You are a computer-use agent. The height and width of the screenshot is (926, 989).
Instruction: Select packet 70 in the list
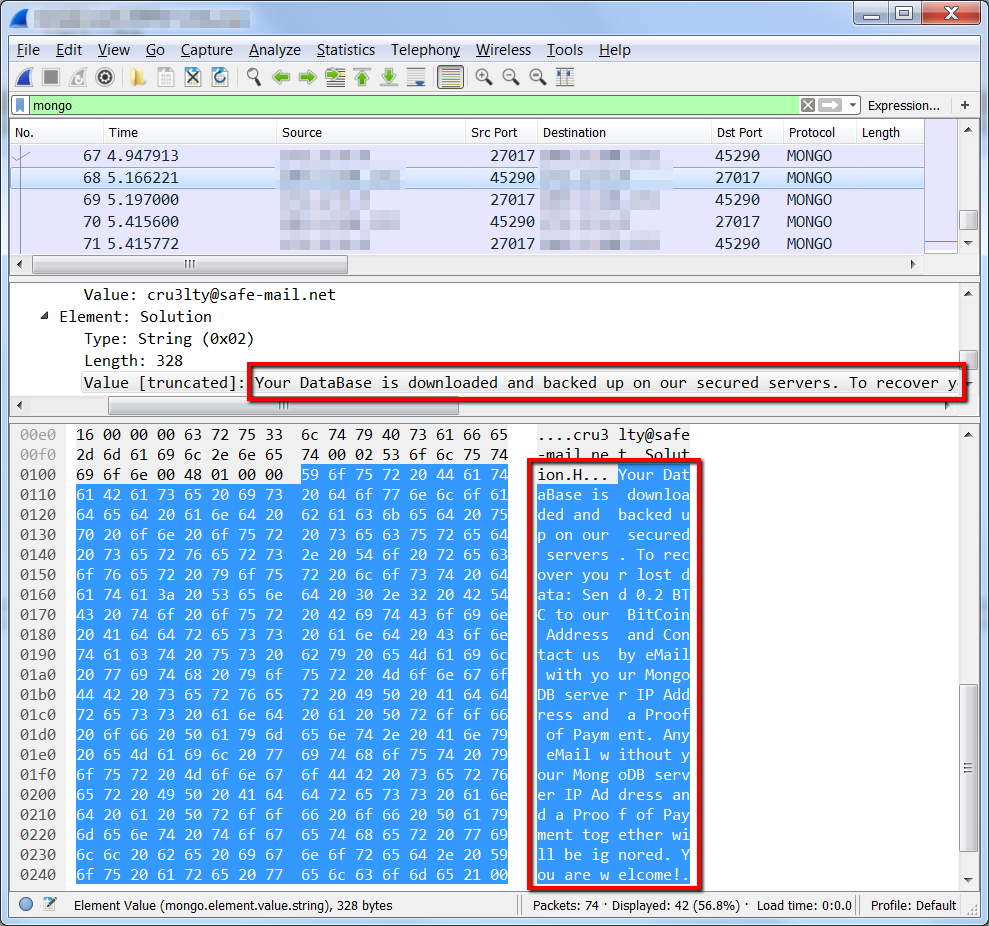(x=467, y=221)
